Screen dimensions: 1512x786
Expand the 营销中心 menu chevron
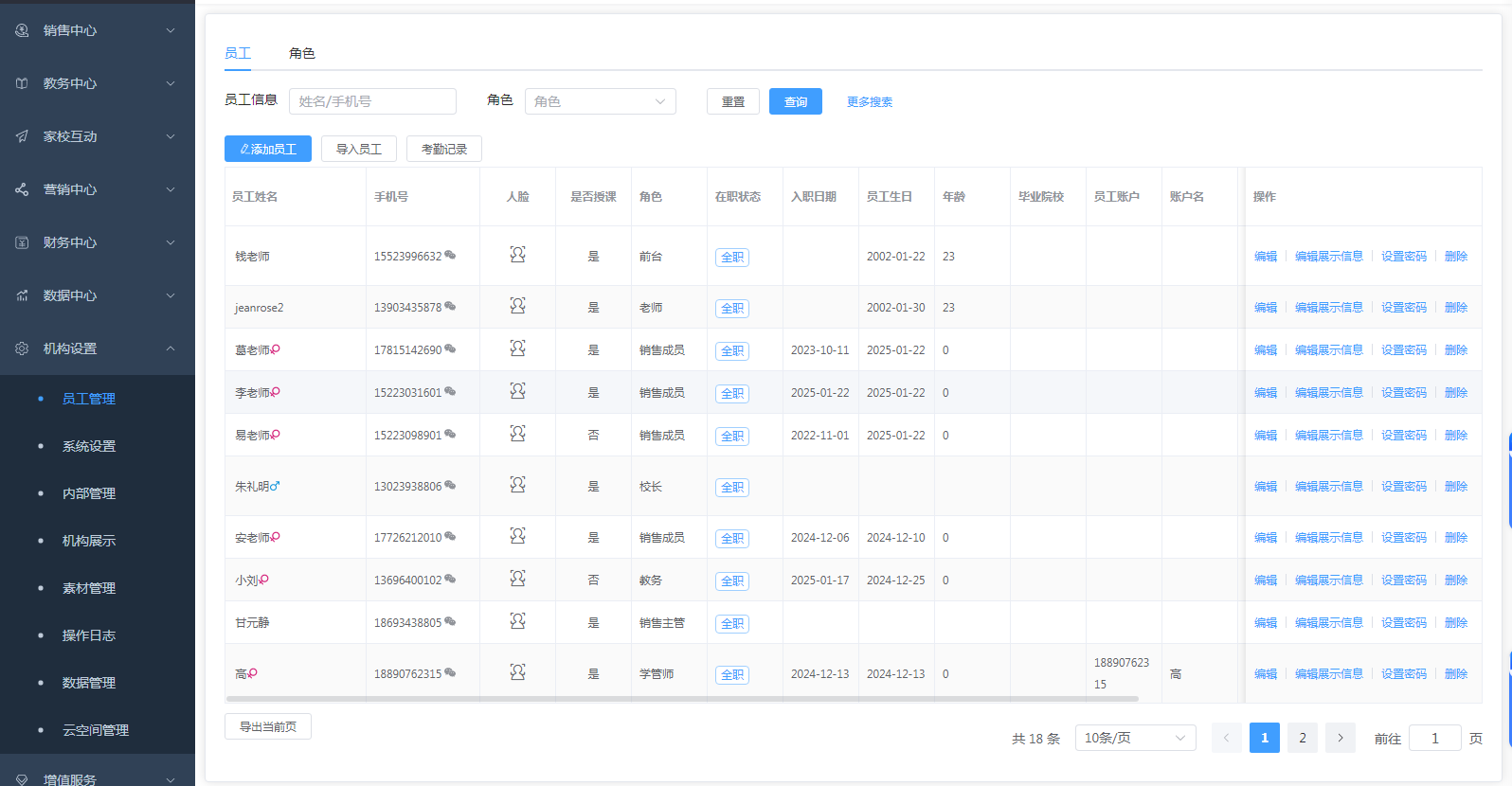point(171,189)
